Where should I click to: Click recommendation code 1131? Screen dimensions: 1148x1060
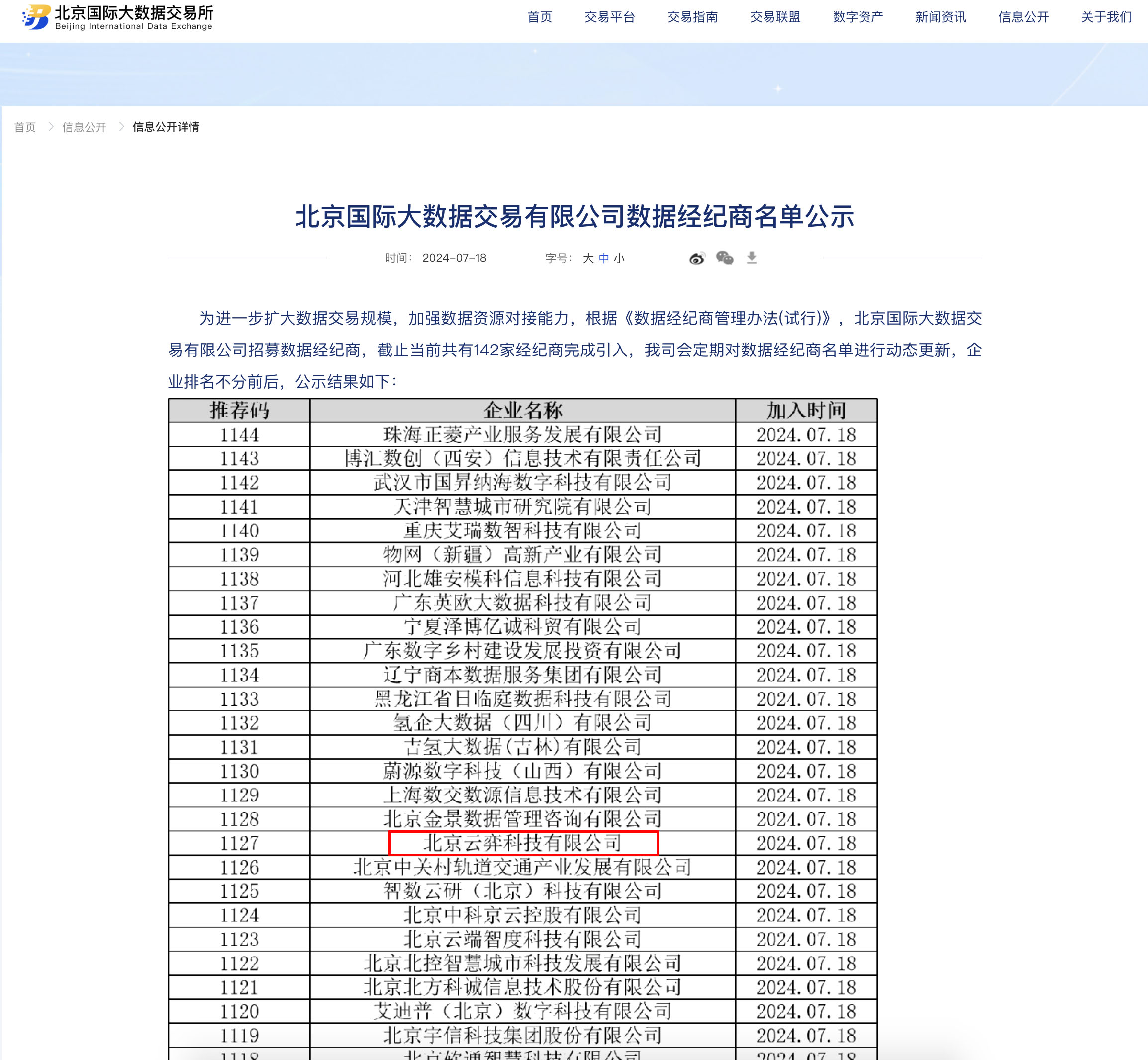239,747
